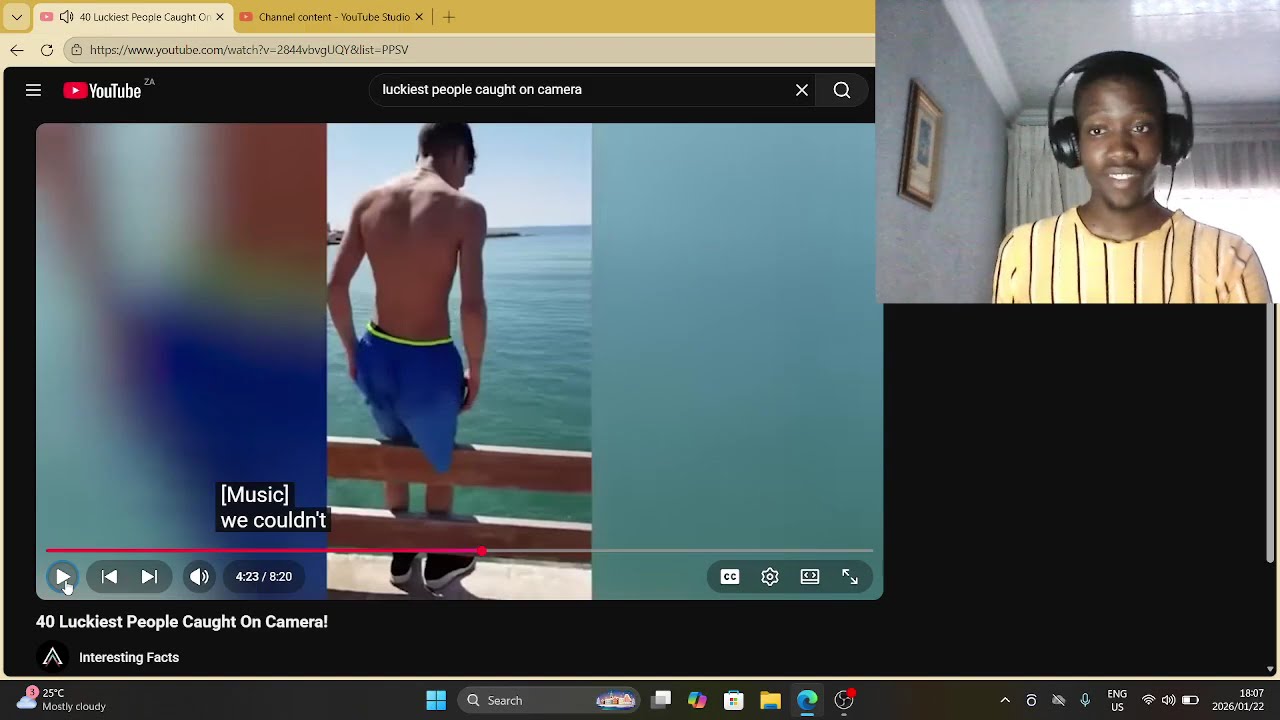Open the Interesting Facts channel avatar
This screenshot has width=1280, height=720.
[x=53, y=657]
